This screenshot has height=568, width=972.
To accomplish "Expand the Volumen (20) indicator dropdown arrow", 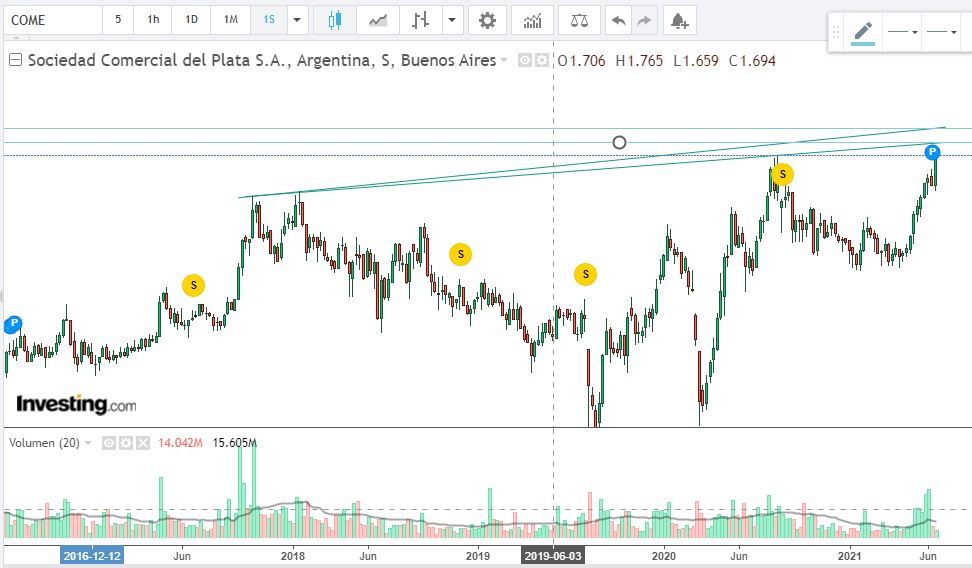I will (x=88, y=443).
